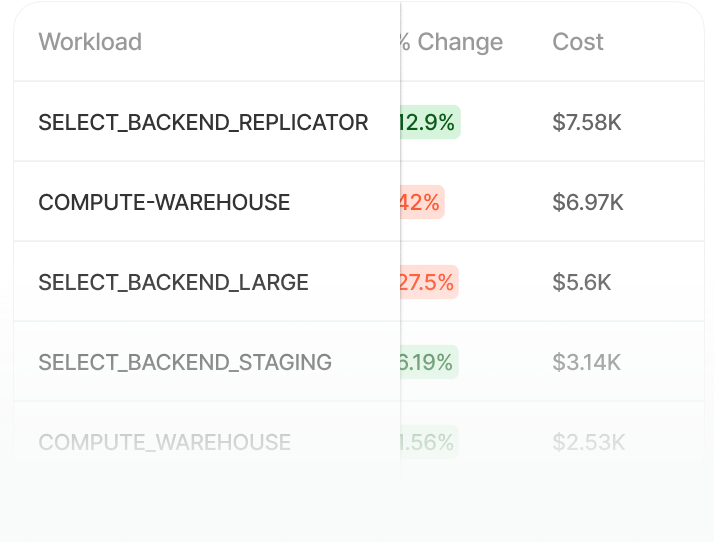Click the faded 1.56% change badge
Screen dimensions: 714x542
[429, 442]
